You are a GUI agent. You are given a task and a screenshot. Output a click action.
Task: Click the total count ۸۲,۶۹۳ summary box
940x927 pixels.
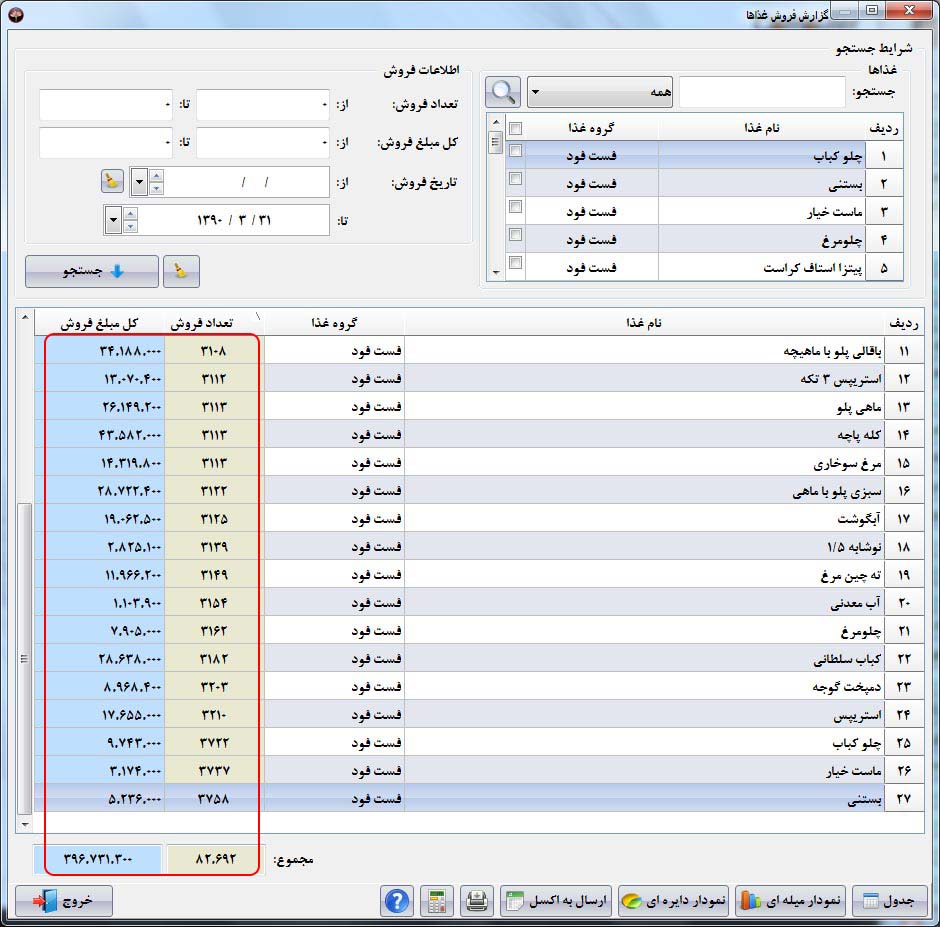[x=216, y=859]
